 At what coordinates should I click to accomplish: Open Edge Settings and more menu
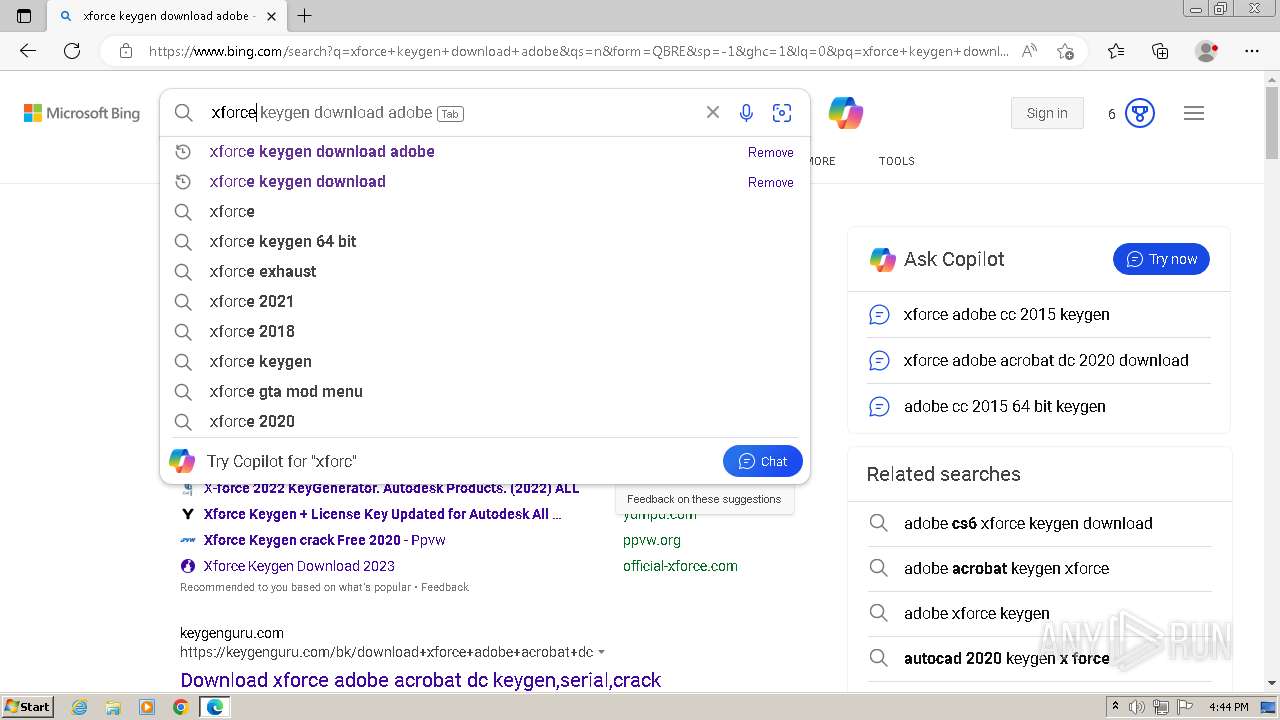(1252, 51)
